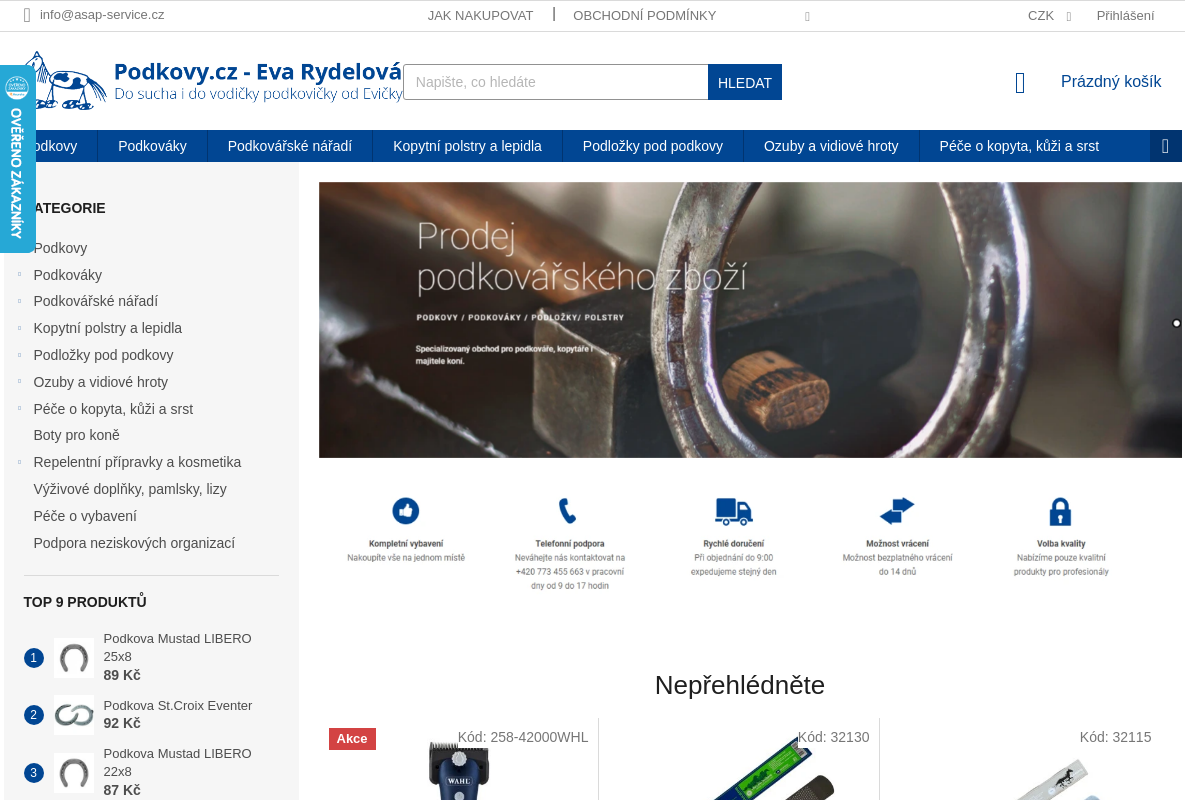Click the padlock Volba kvality icon
The height and width of the screenshot is (800, 1200).
tap(1060, 512)
